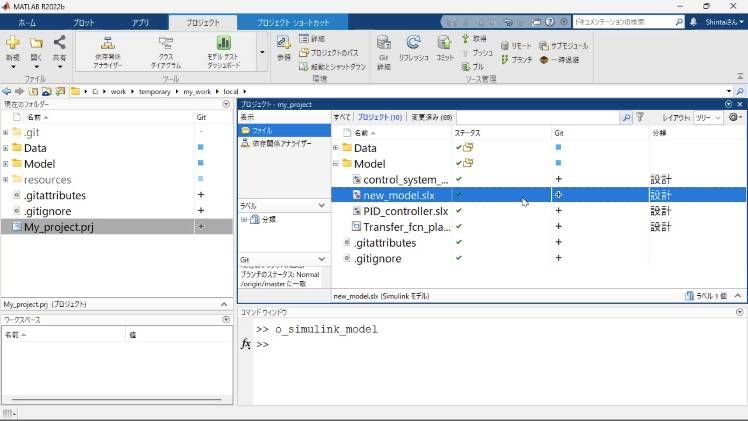Viewport: 748px width, 421px height.
Task: Switch to the Plot ribbon tab
Action: click(x=84, y=21)
